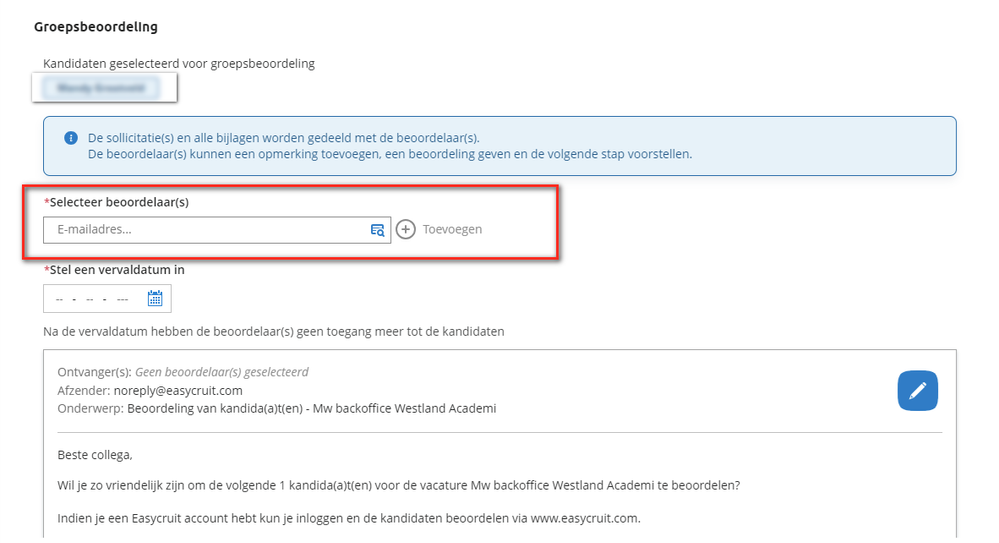Click 'Geen beoordelaar(s) geselecteerd' recipient text
Viewport: 999px width, 543px height.
(x=222, y=372)
